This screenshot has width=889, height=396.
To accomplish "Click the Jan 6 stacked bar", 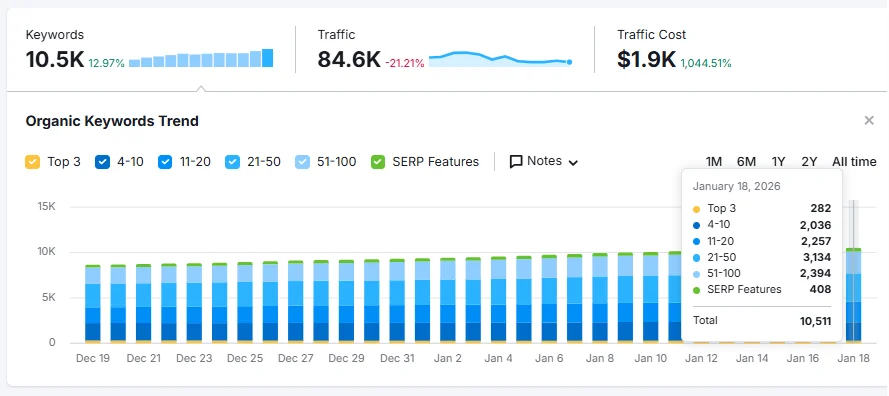I will [x=549, y=300].
